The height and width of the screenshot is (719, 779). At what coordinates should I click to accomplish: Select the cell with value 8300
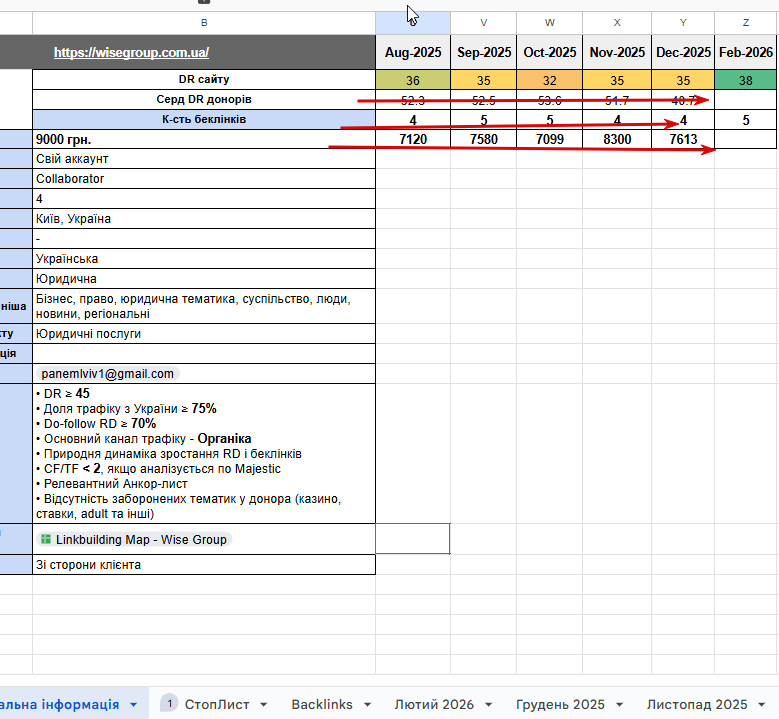[617, 139]
